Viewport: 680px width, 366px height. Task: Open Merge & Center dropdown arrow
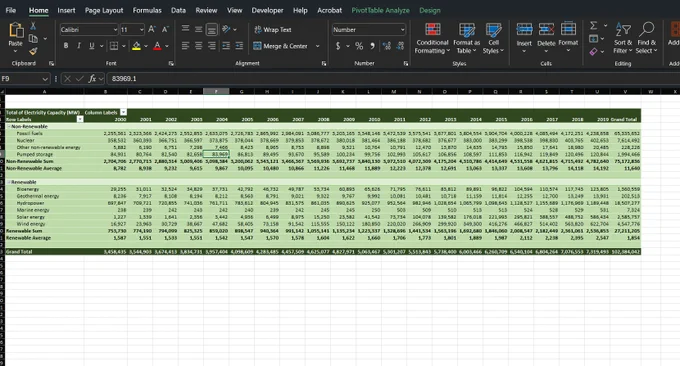[317, 46]
